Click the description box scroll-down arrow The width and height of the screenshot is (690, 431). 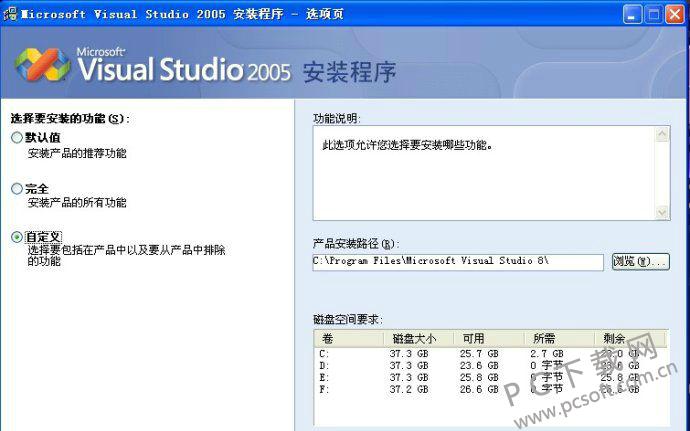[x=662, y=212]
